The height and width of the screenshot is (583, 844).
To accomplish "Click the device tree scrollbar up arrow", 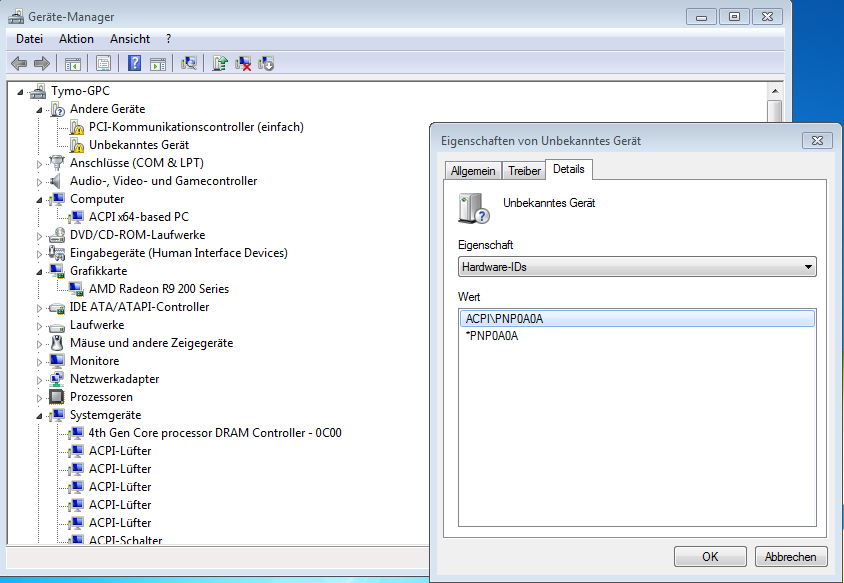I will 775,91.
